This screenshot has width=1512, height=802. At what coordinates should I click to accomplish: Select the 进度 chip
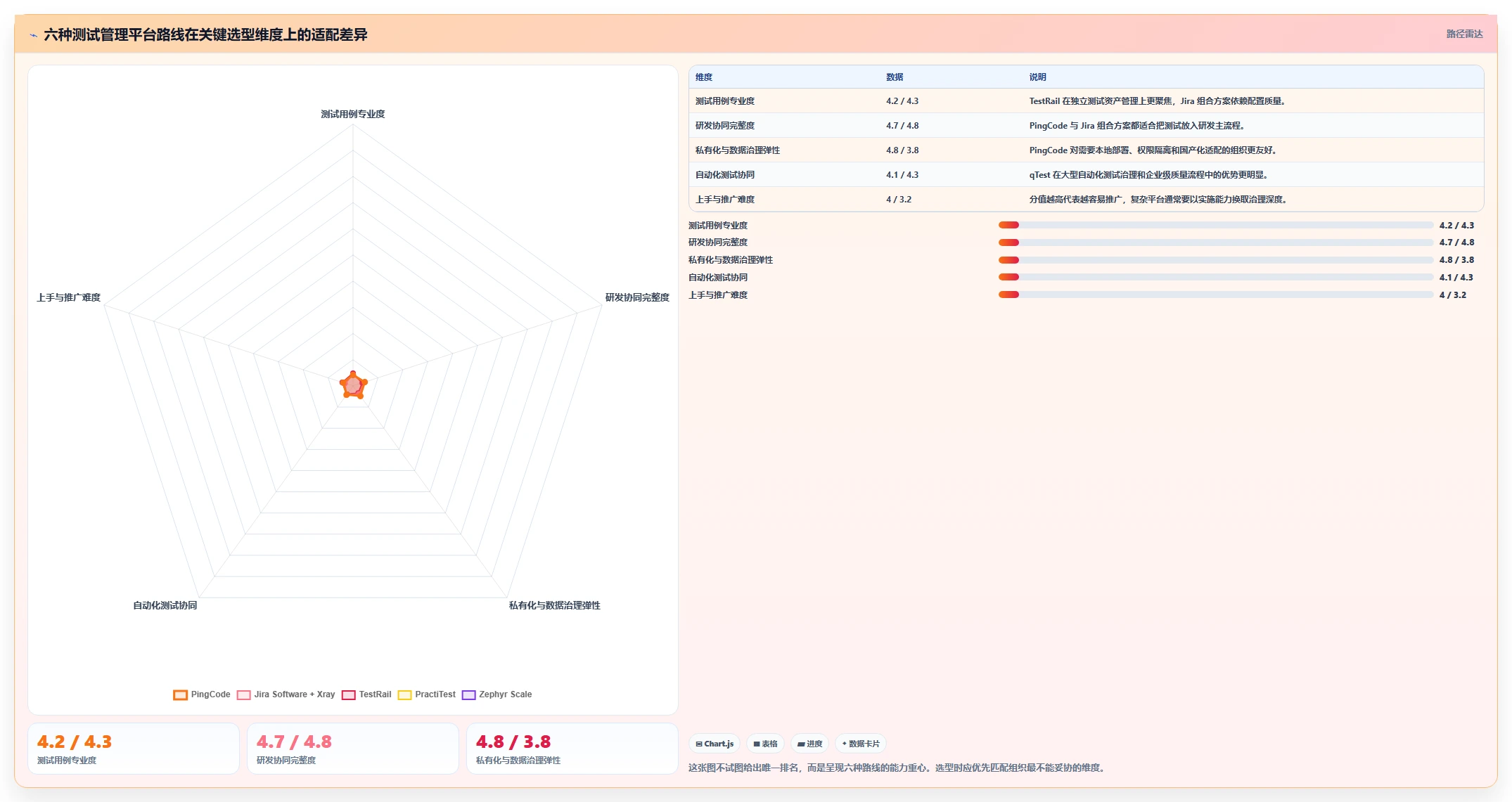809,744
